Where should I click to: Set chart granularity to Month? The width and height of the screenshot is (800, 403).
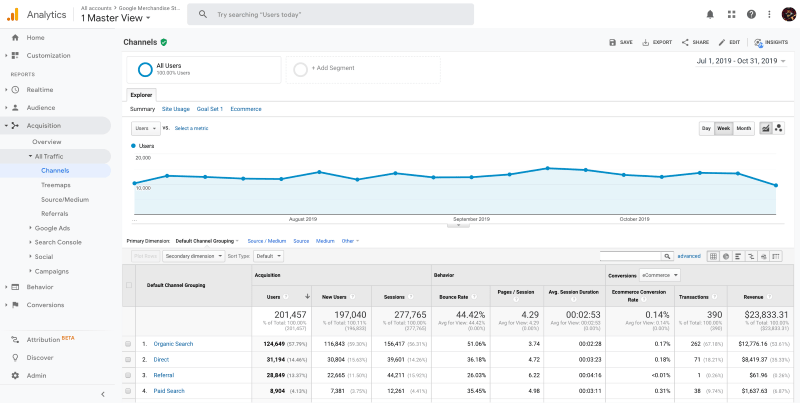point(744,129)
